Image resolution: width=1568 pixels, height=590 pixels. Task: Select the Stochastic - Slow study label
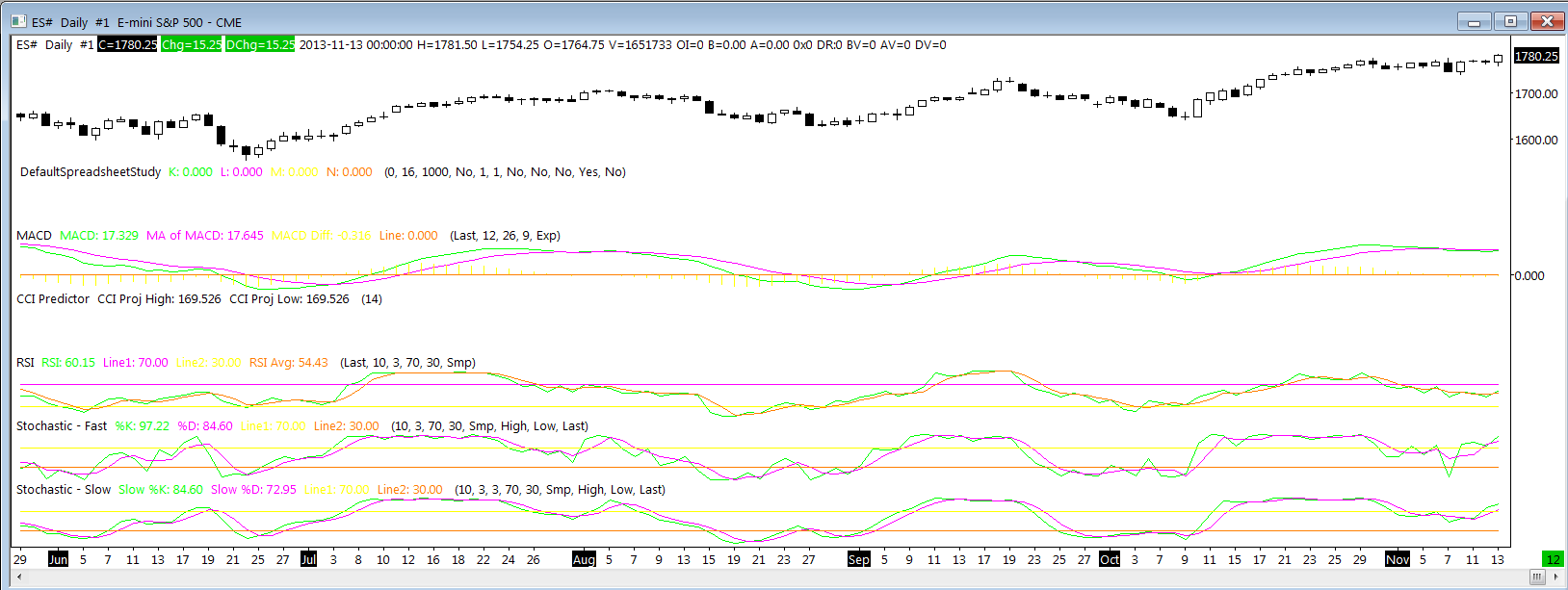pos(64,489)
